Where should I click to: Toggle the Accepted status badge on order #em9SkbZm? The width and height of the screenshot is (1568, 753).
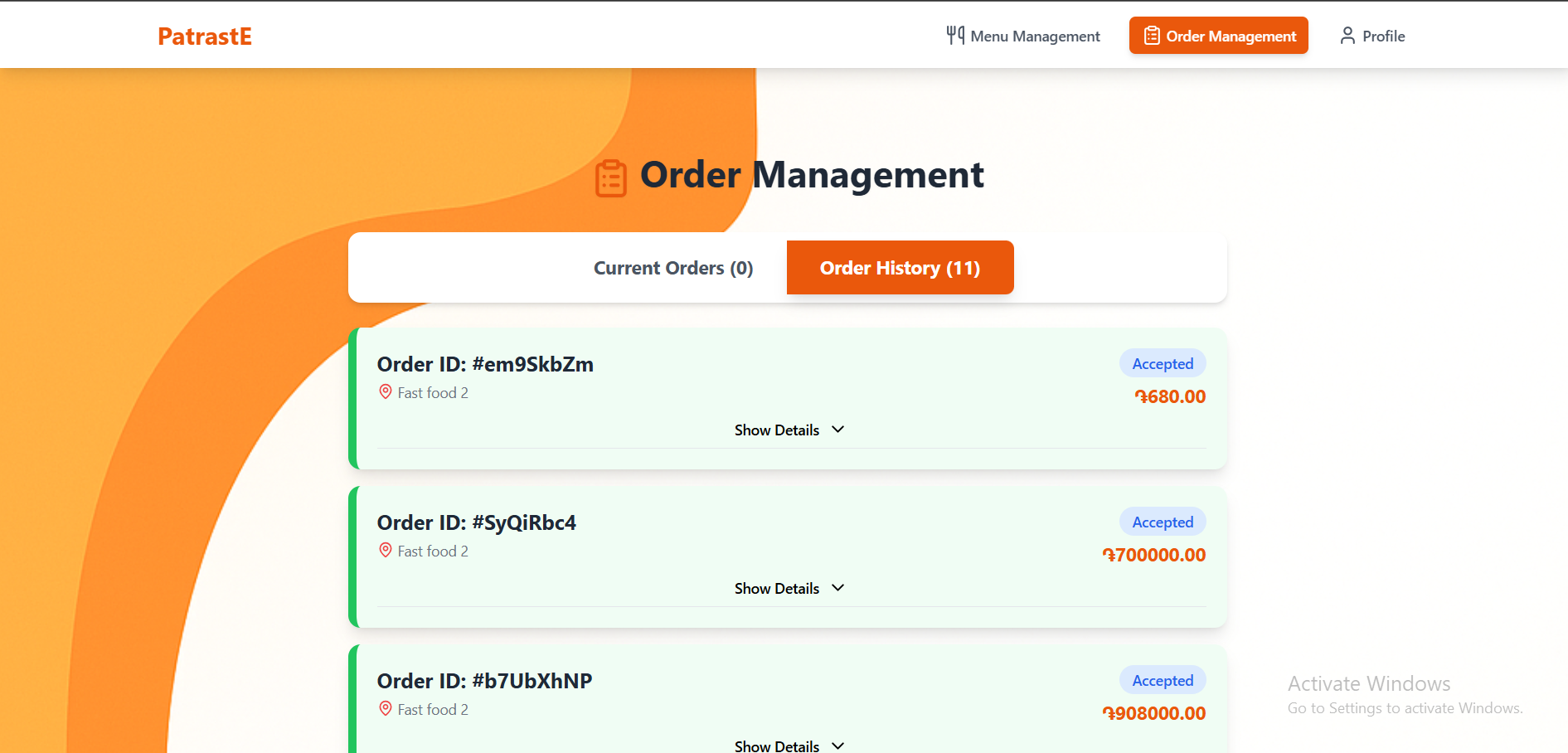[x=1162, y=363]
